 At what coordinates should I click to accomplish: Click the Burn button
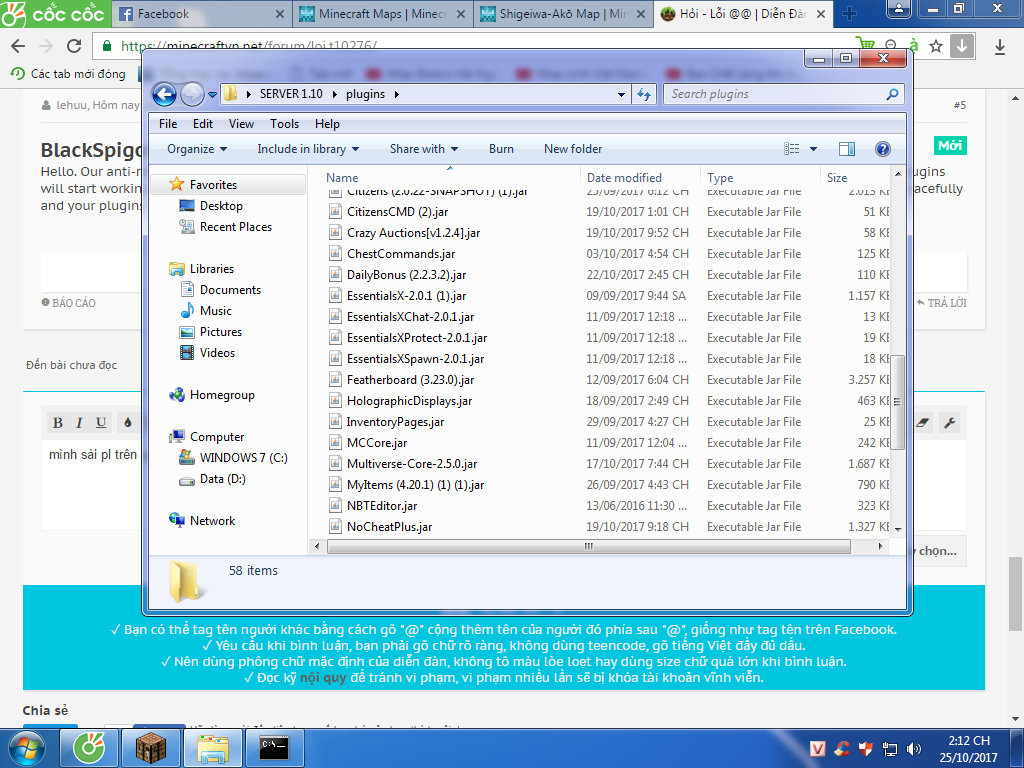[501, 149]
